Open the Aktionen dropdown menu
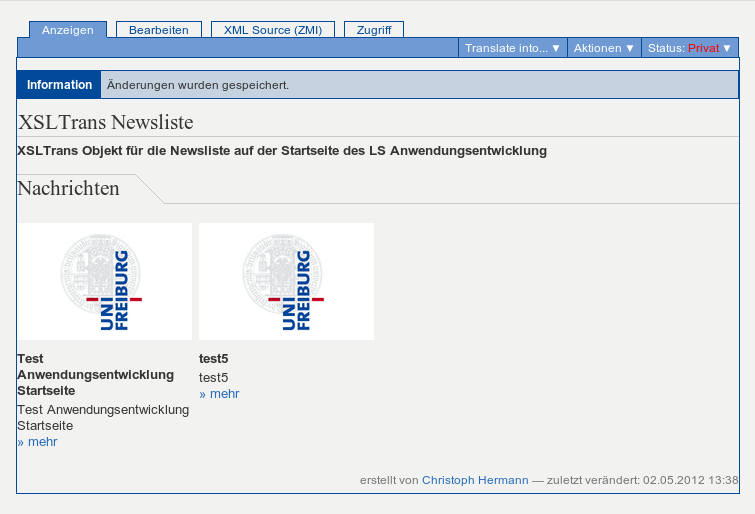 (x=604, y=48)
